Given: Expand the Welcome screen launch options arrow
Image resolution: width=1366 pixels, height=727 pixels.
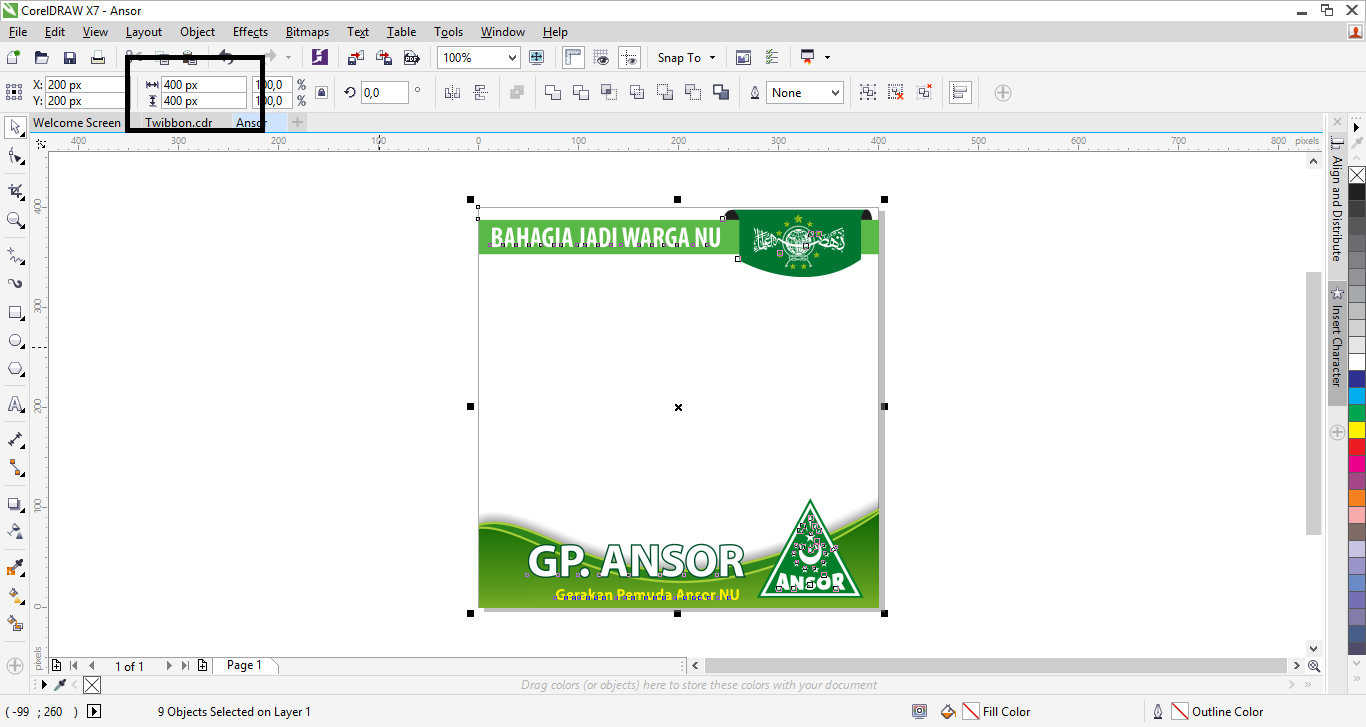Looking at the screenshot, I should 827,58.
